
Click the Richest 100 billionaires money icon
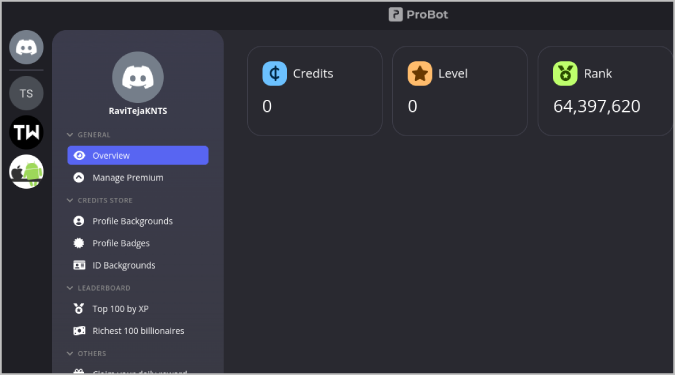pyautogui.click(x=79, y=331)
